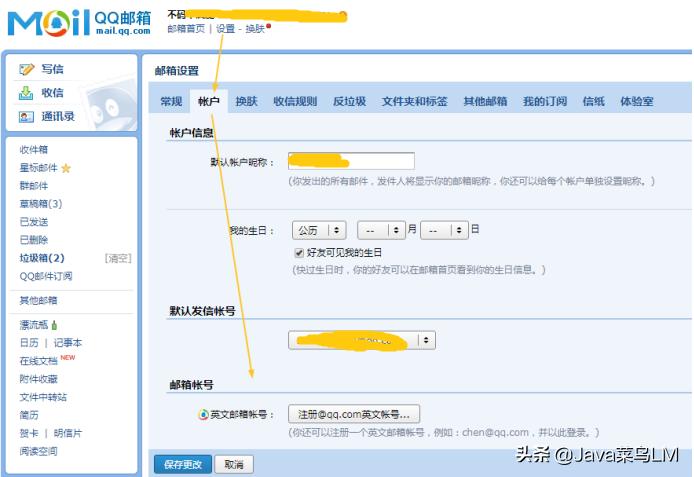Open the 体验室 tab

click(x=637, y=101)
